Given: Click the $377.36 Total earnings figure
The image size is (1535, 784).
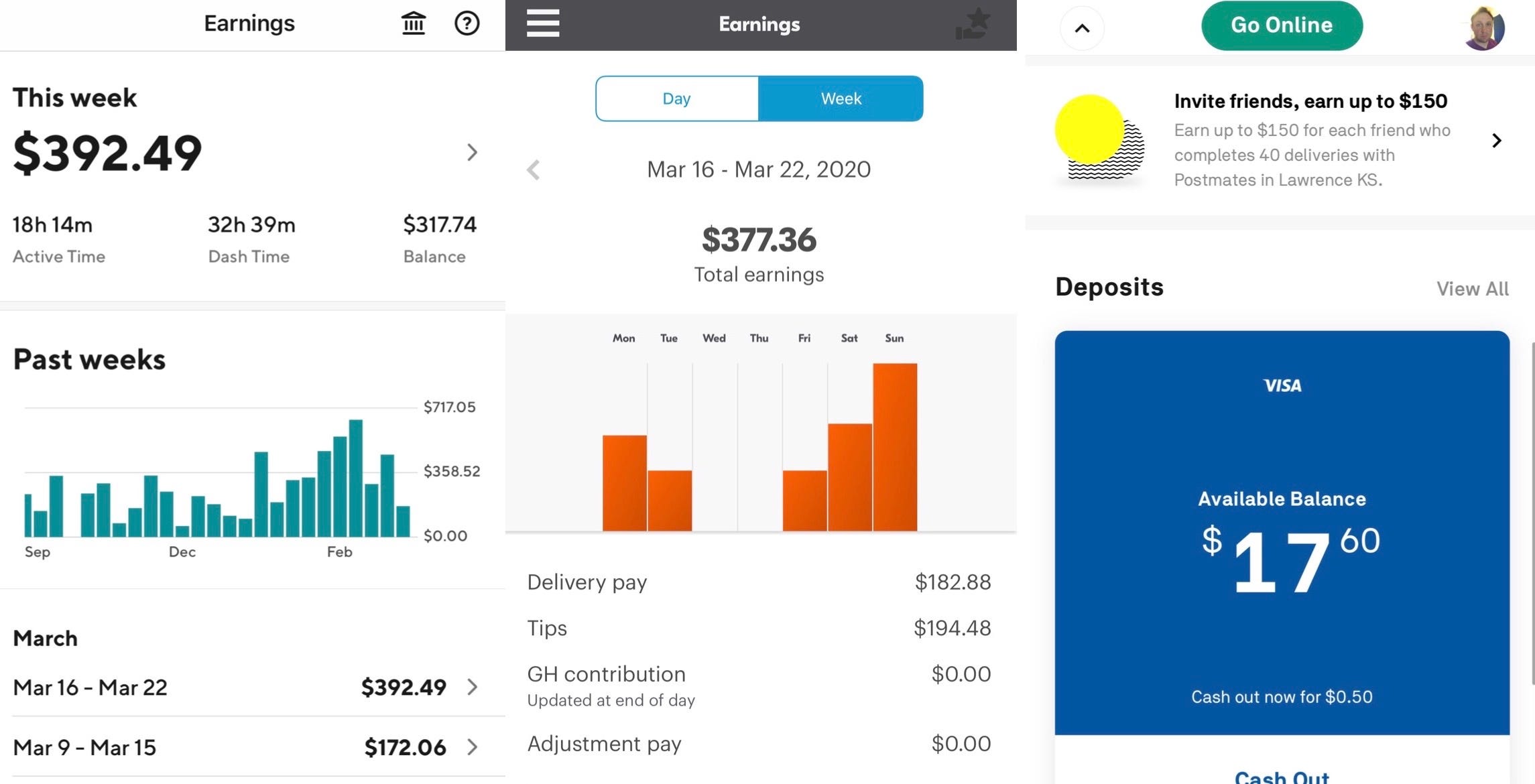Looking at the screenshot, I should 759,240.
